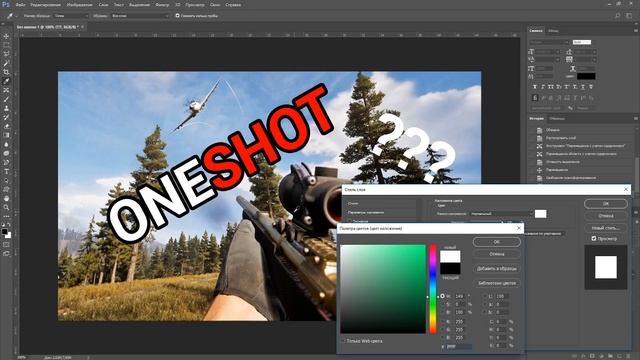Viewport: 640px width, 360px height.
Task: Click the black text color swatch in Character panel
Action: [586, 76]
